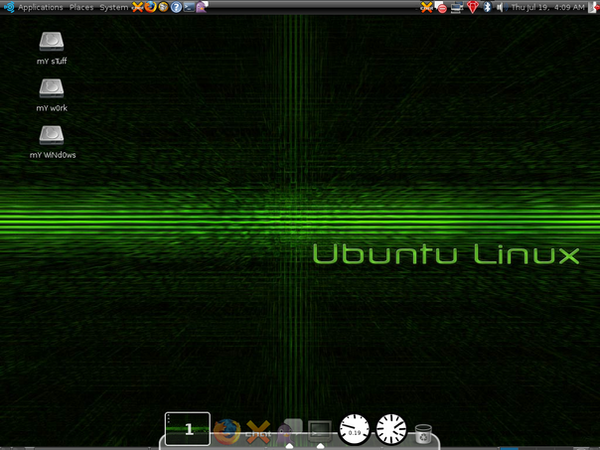Launch XChat from top panel launcher

[137, 7]
